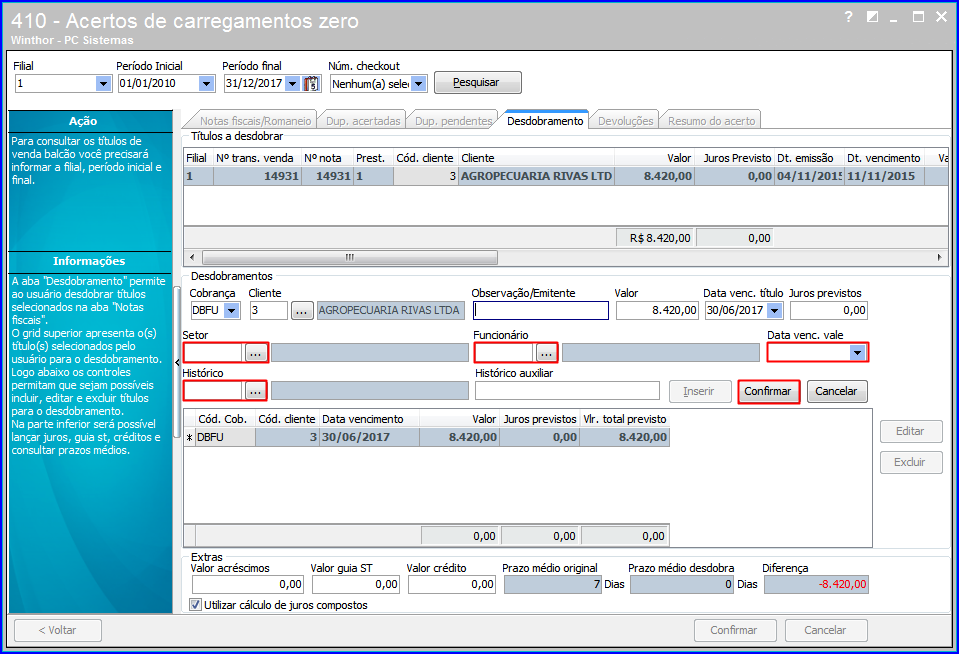Click the Editar button
959x654 pixels.
tap(911, 431)
